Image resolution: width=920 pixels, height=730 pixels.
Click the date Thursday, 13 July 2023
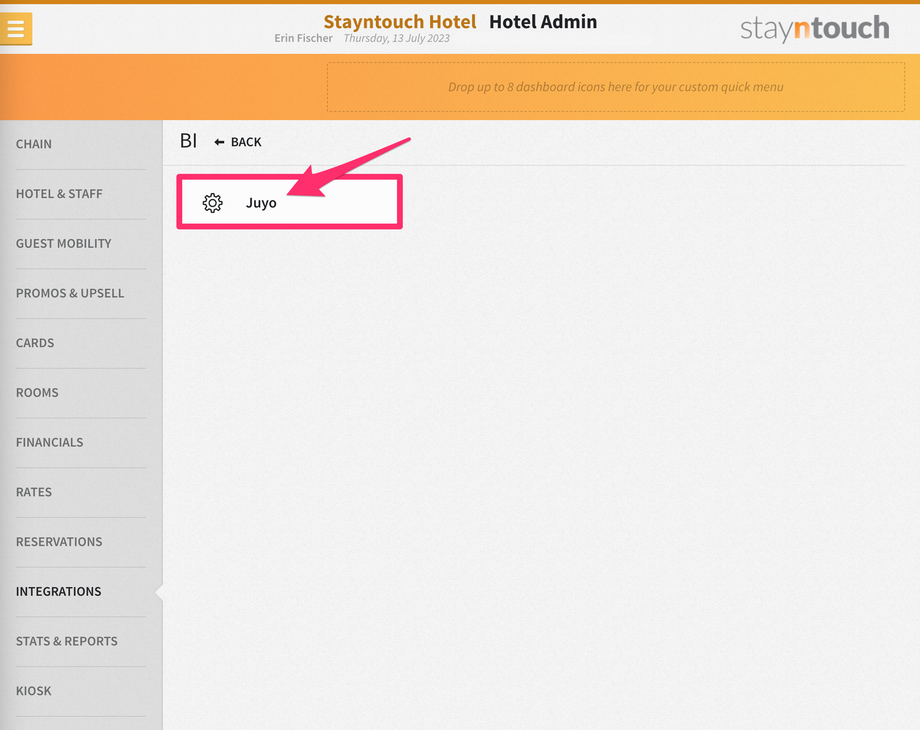[397, 38]
